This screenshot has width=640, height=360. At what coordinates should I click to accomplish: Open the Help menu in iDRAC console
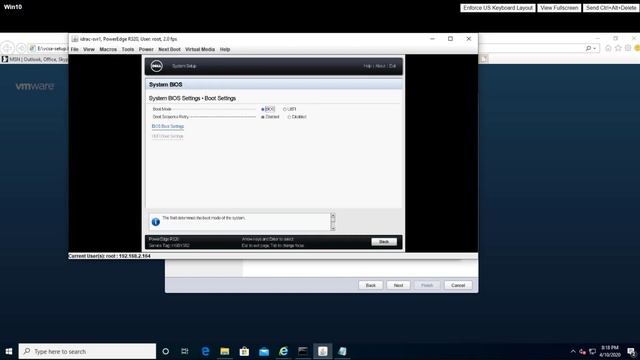pos(225,49)
